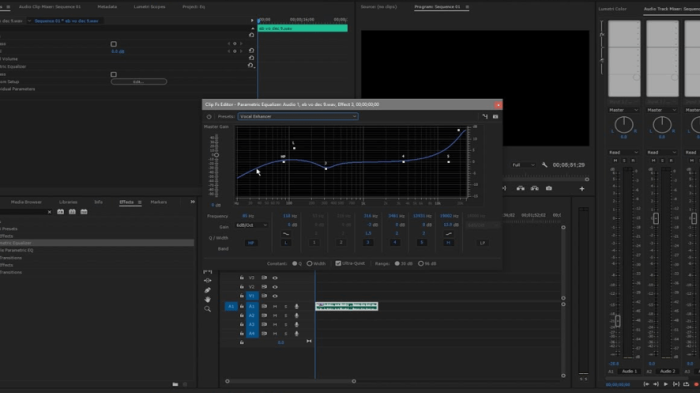Open the Audio 1 Master output dropdown
This screenshot has width=700, height=393.
pos(624,110)
